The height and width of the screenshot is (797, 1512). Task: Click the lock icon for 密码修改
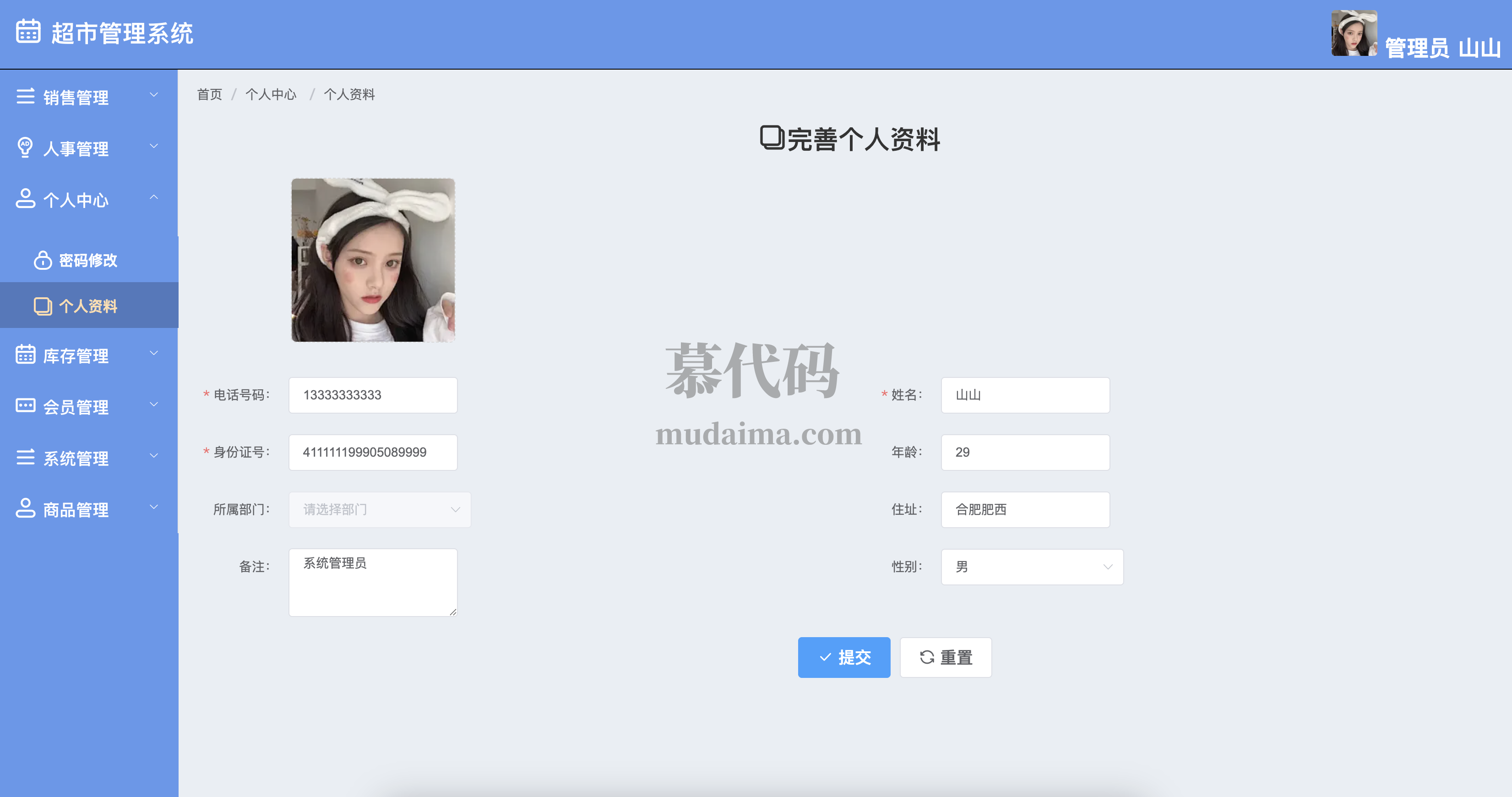[x=42, y=260]
